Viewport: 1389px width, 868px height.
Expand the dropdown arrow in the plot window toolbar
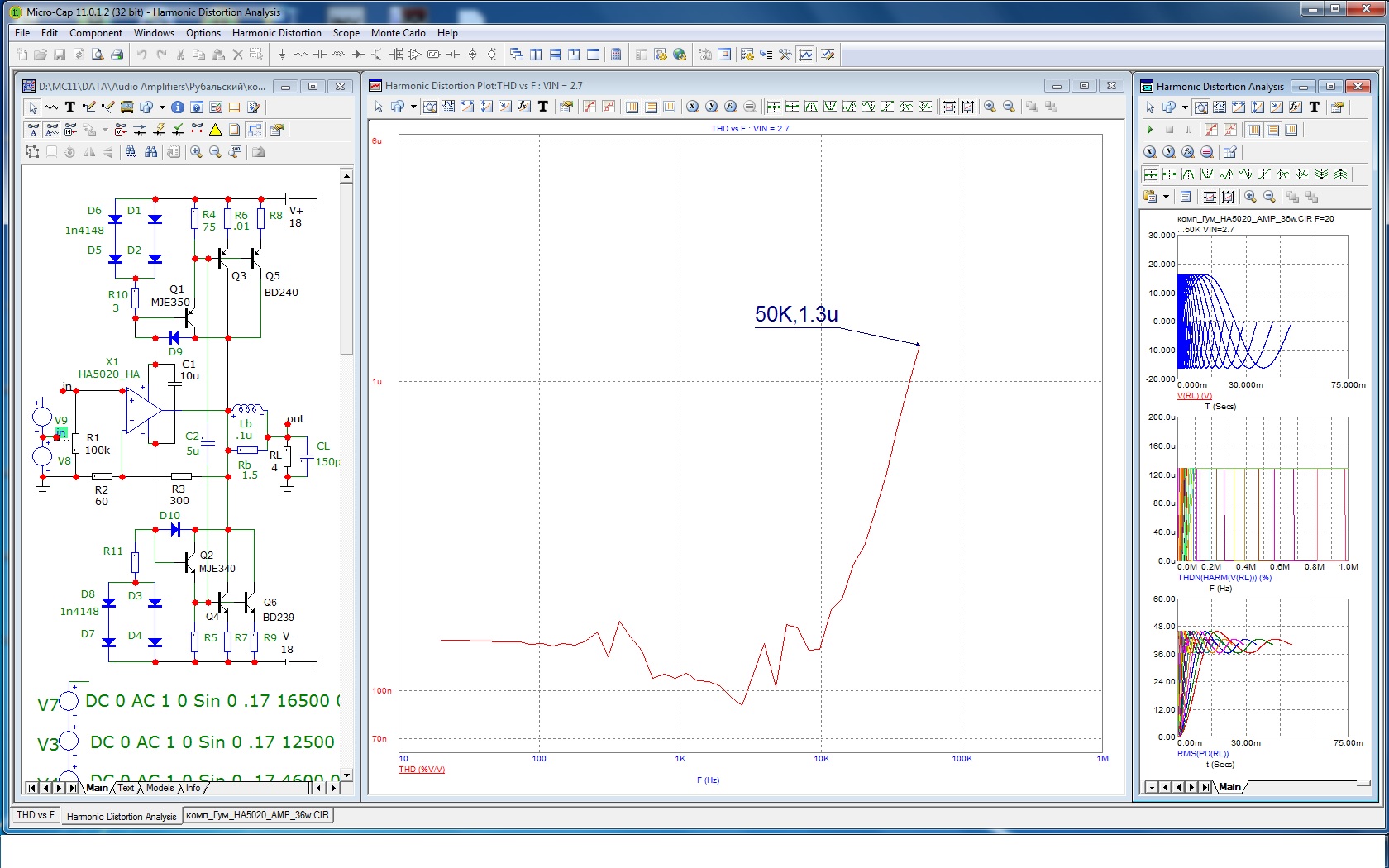coord(413,107)
